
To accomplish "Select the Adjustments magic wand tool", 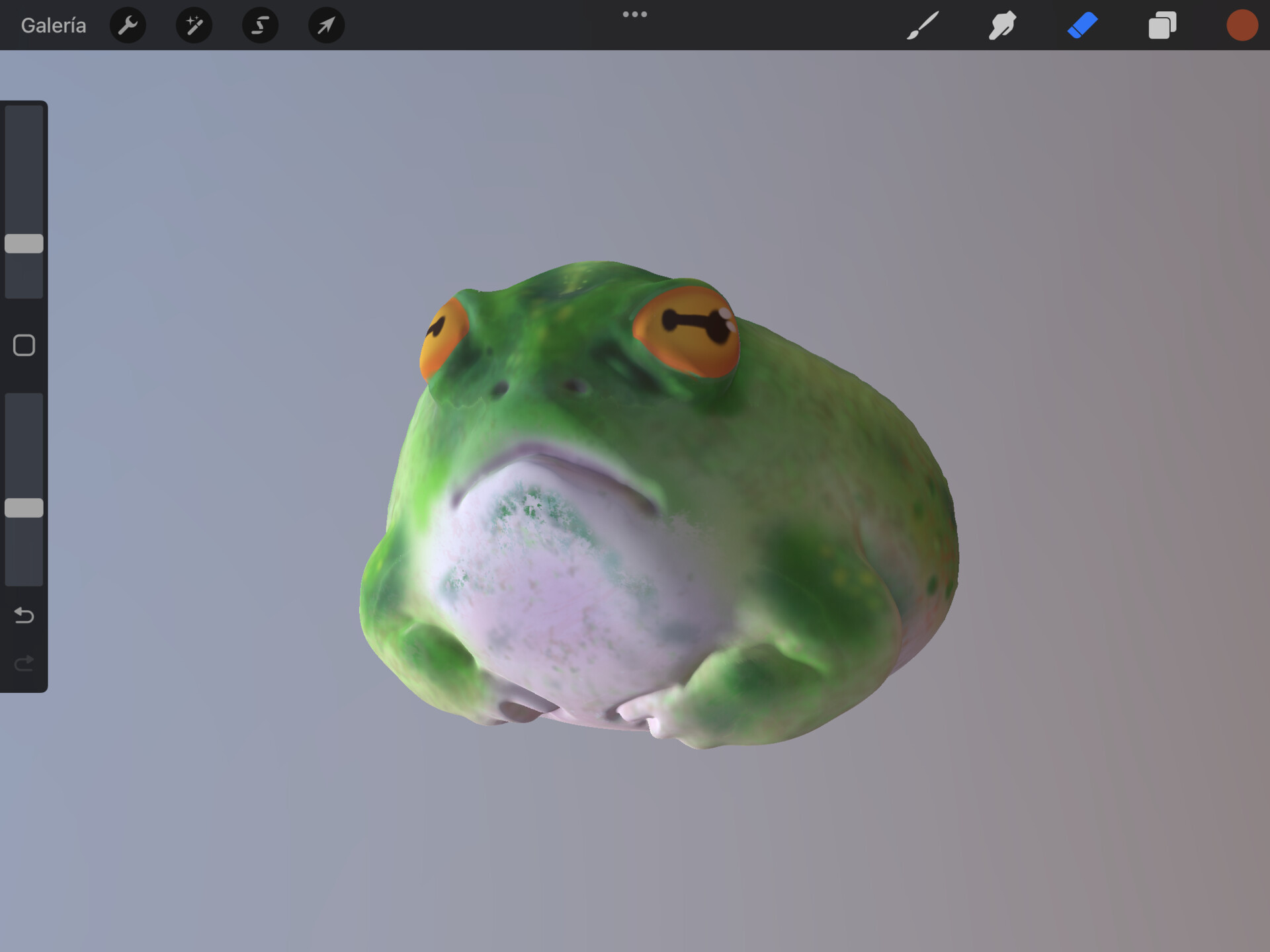I will [194, 25].
